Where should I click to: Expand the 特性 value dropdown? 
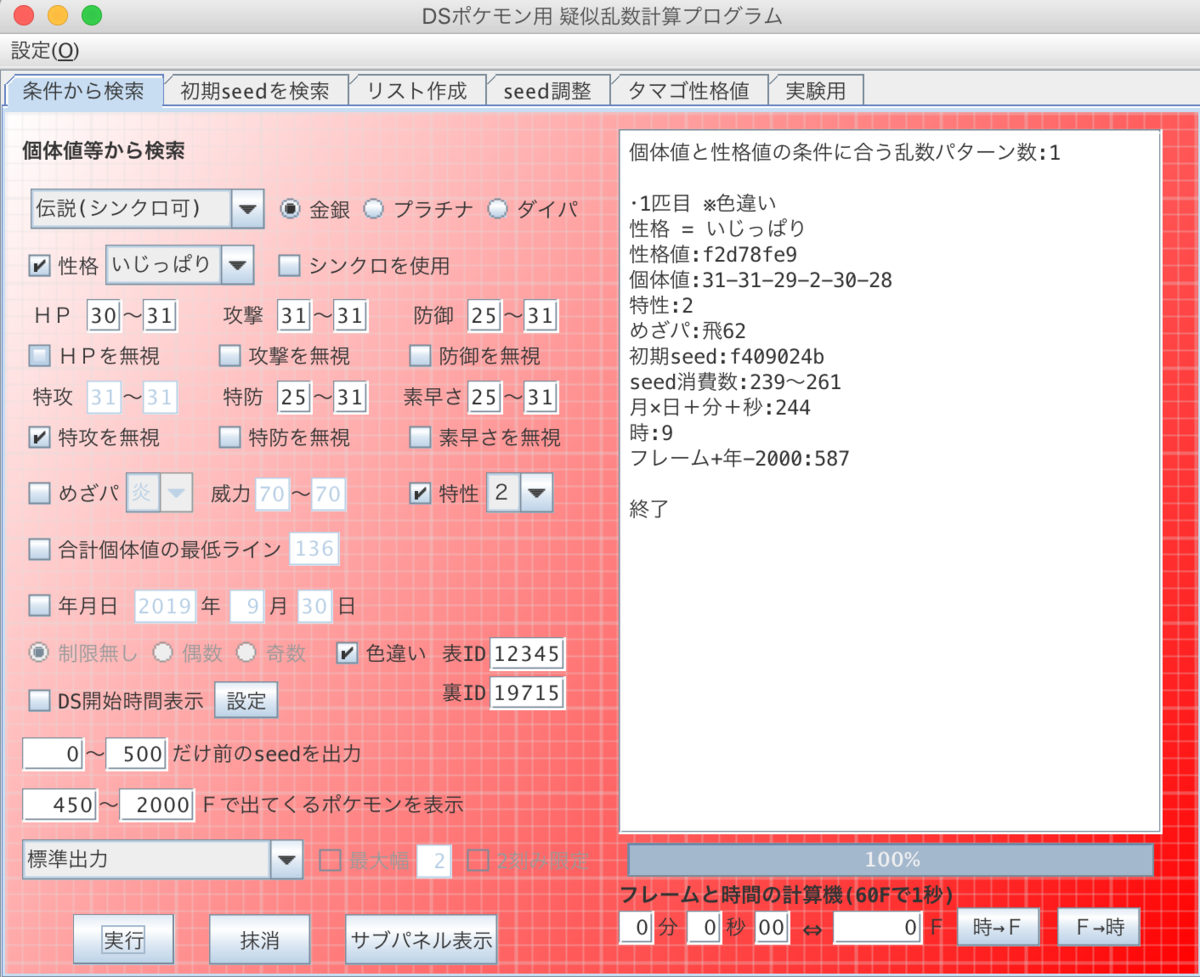[536, 493]
